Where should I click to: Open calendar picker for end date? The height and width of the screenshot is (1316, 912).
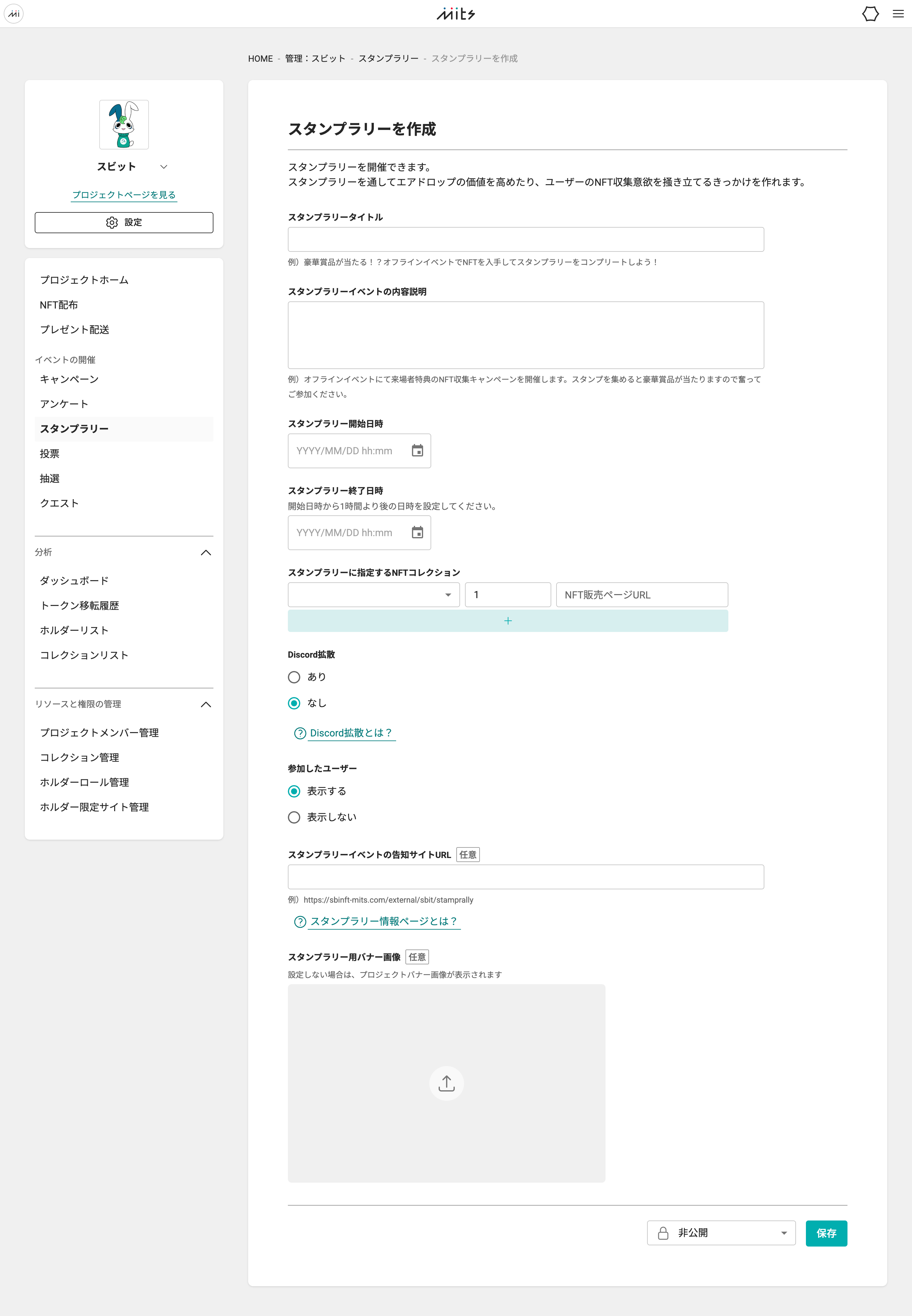(x=417, y=532)
